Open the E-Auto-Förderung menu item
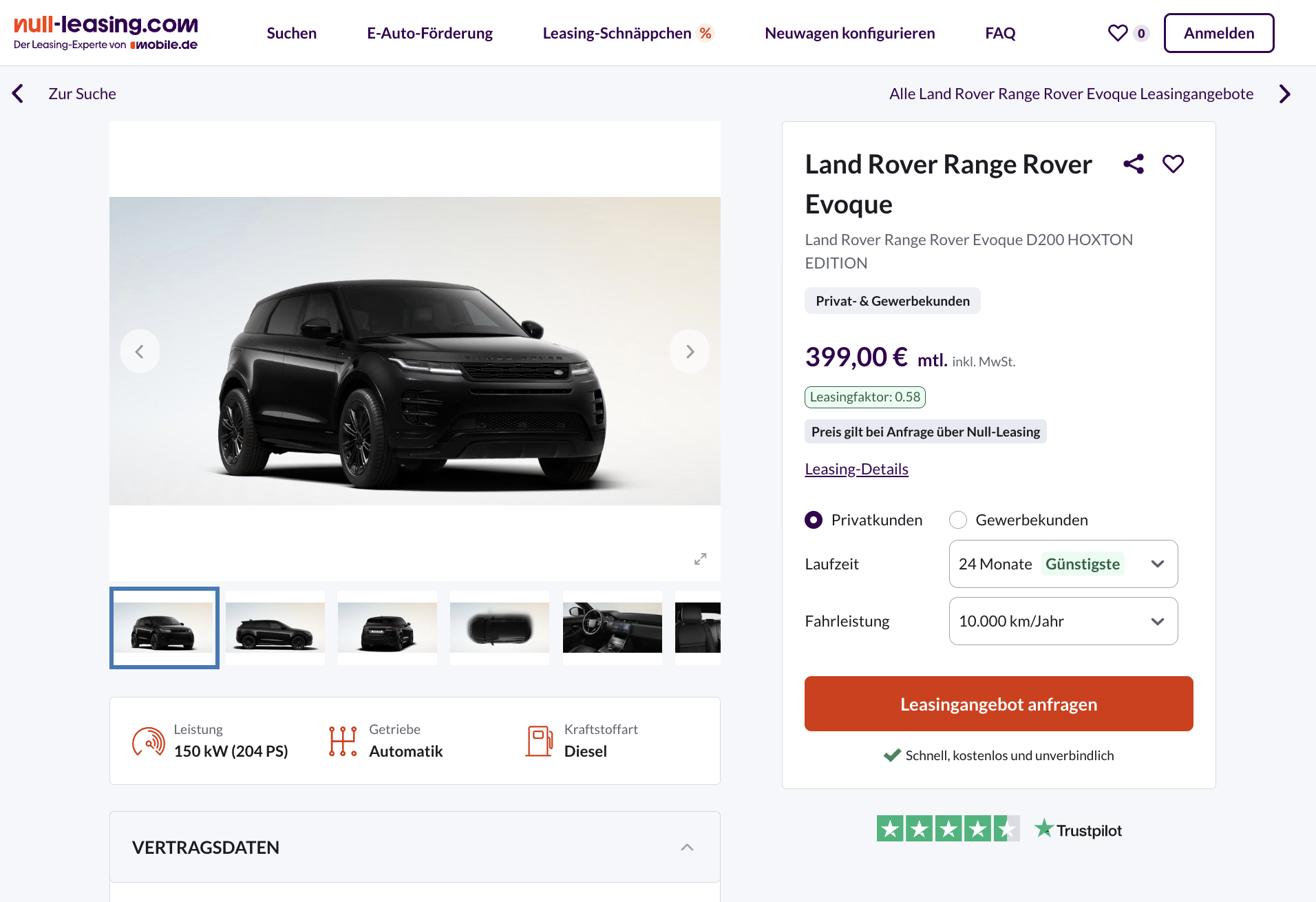 [429, 33]
